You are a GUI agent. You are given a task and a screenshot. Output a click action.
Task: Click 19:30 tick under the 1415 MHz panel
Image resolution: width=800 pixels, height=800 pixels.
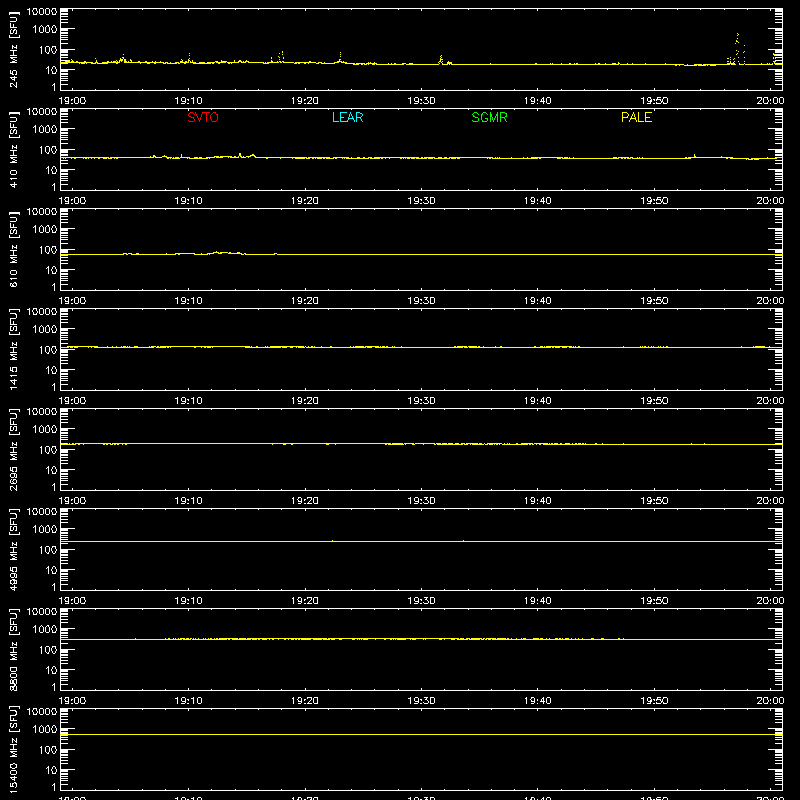point(421,401)
